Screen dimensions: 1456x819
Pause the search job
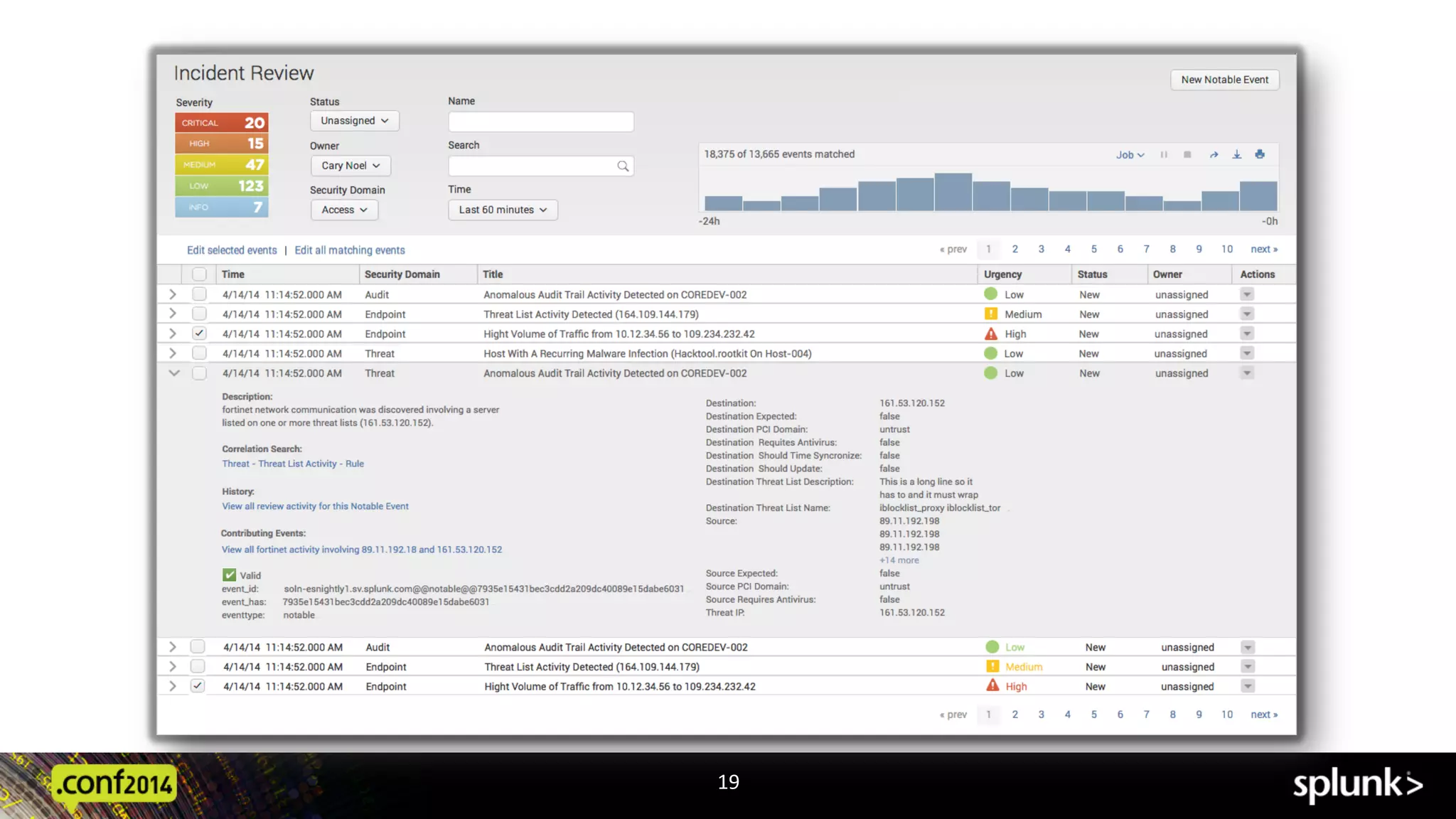point(1164,154)
